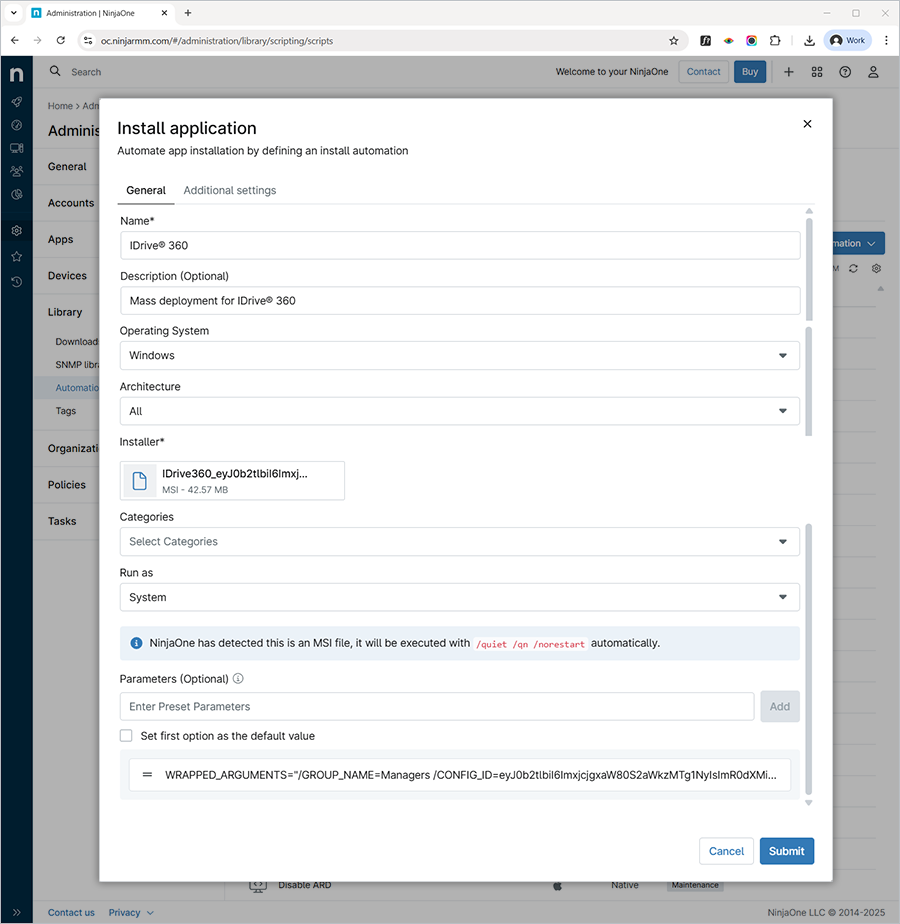The height and width of the screenshot is (924, 900).
Task: Select the Tasks administration menu item
Action: (x=62, y=521)
